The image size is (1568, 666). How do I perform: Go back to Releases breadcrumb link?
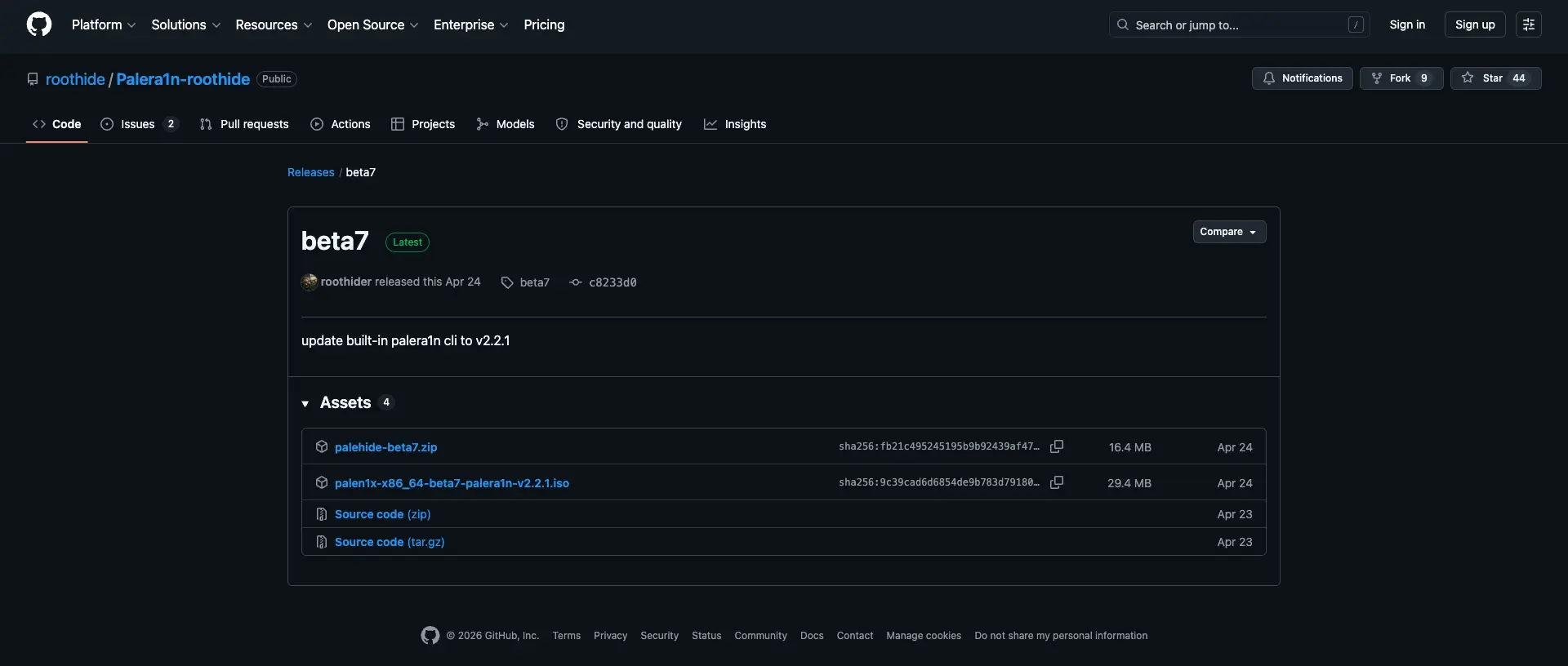tap(311, 172)
